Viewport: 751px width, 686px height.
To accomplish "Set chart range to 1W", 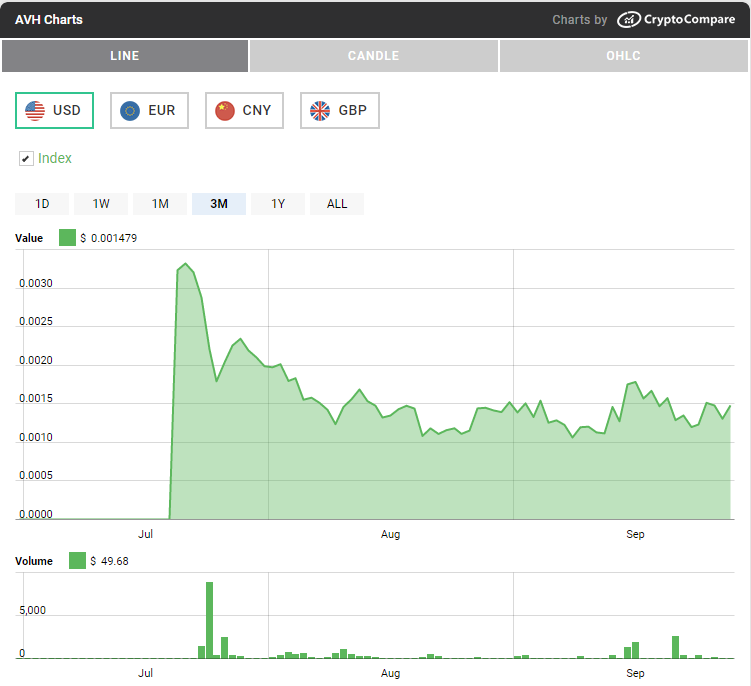I will (x=101, y=204).
